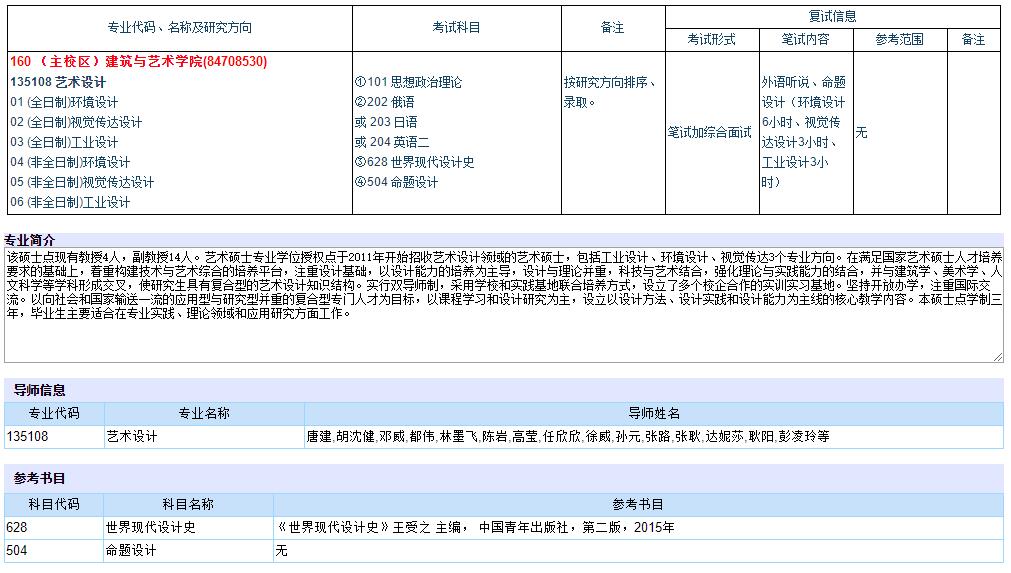Click 04 (非全日制)环境设计 direction
1011x573 pixels.
(70, 162)
